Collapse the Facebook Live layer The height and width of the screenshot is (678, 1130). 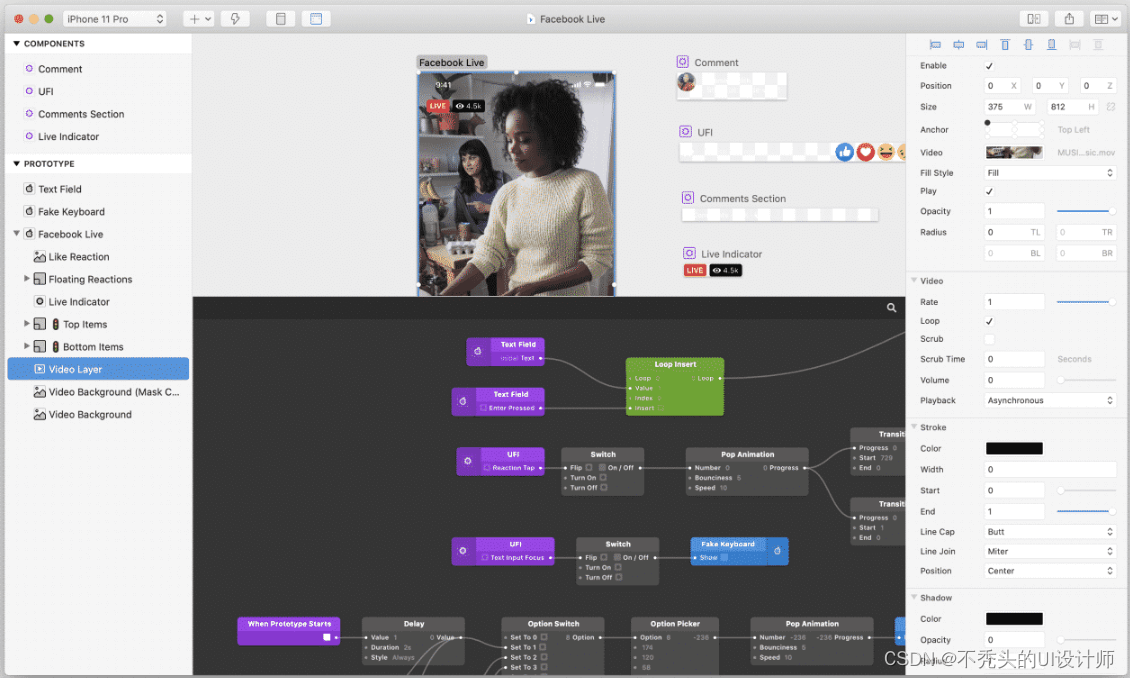point(17,233)
